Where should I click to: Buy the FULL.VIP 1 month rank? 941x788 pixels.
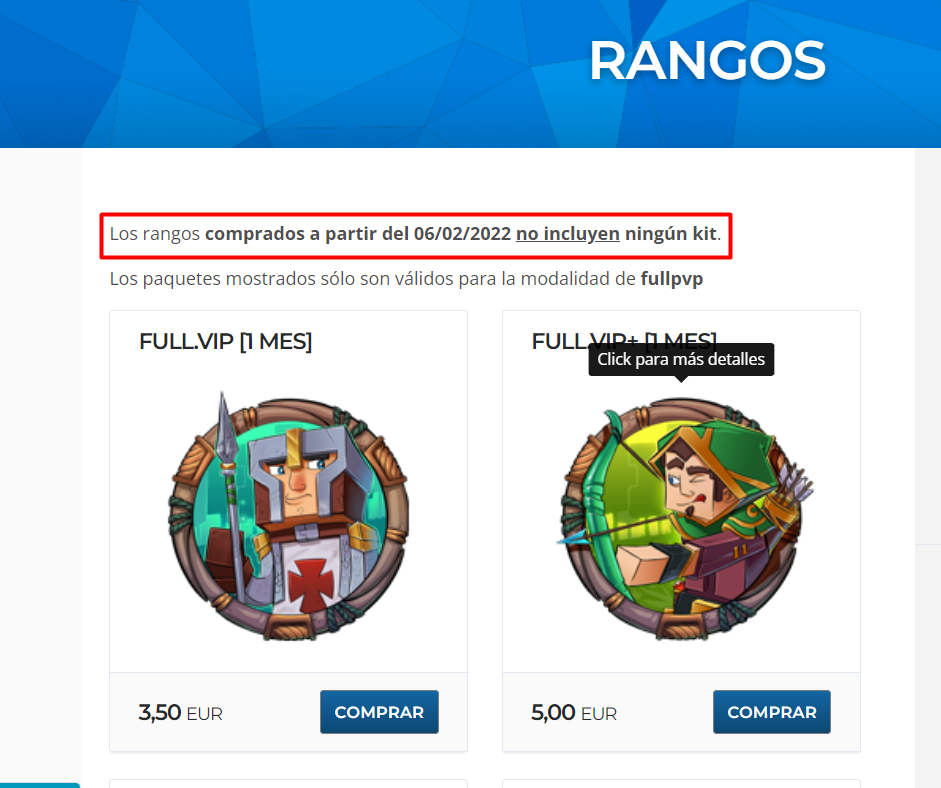click(379, 712)
